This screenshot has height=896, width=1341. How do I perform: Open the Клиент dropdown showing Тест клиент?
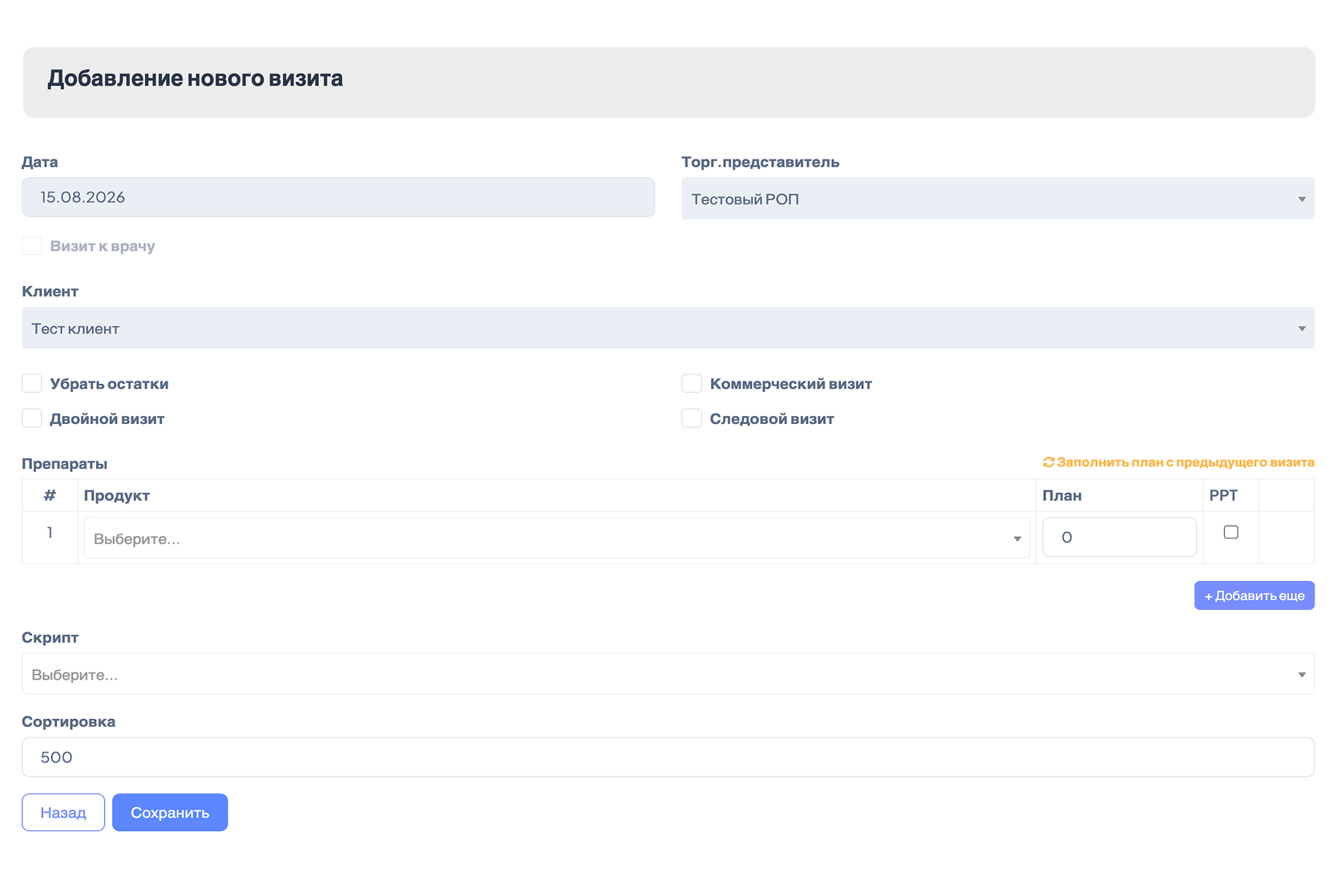click(668, 328)
